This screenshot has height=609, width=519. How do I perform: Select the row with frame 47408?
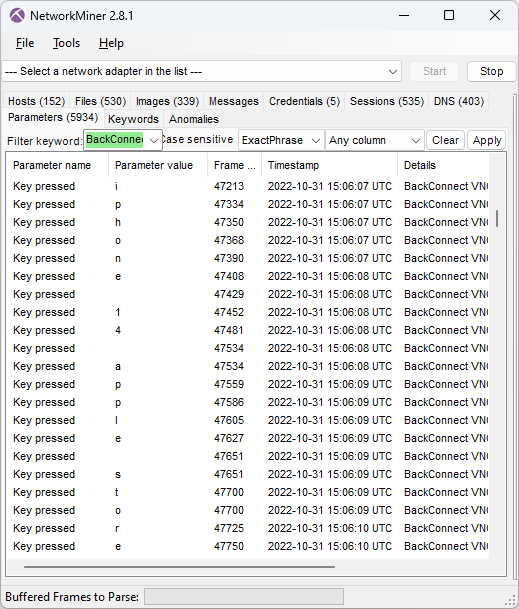click(x=248, y=276)
